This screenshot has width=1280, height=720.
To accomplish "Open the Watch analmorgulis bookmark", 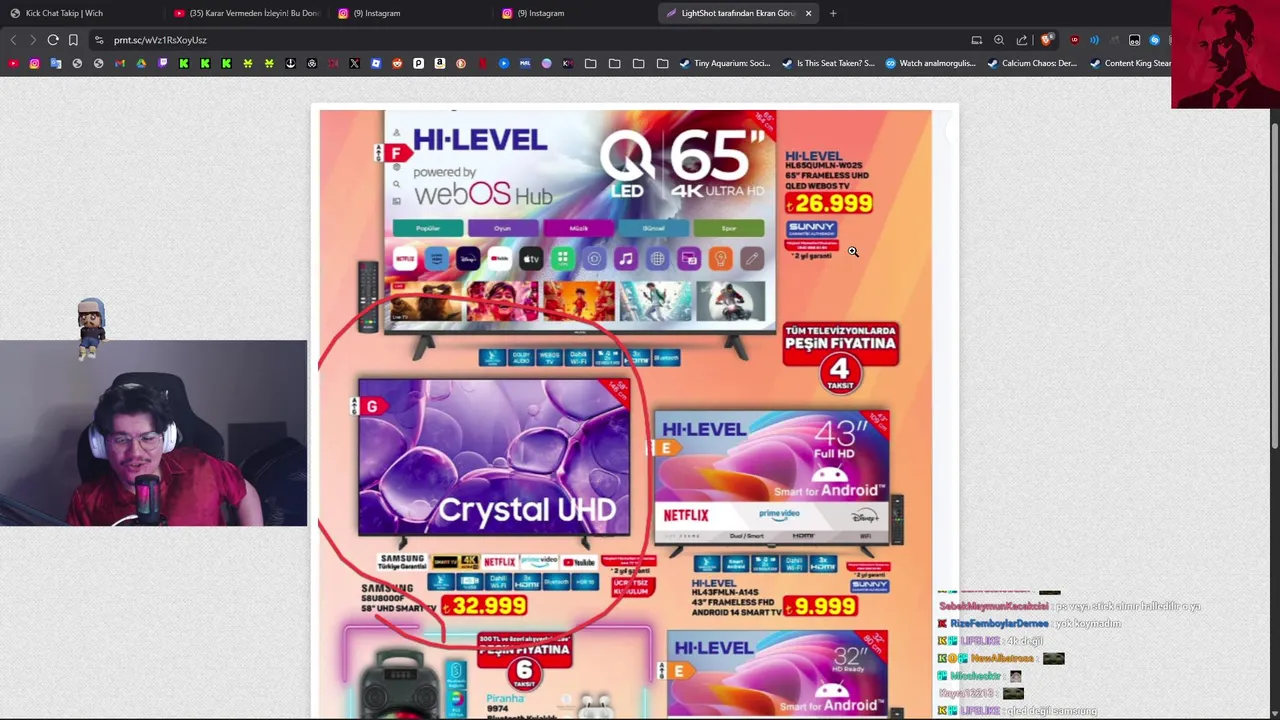I will 930,63.
